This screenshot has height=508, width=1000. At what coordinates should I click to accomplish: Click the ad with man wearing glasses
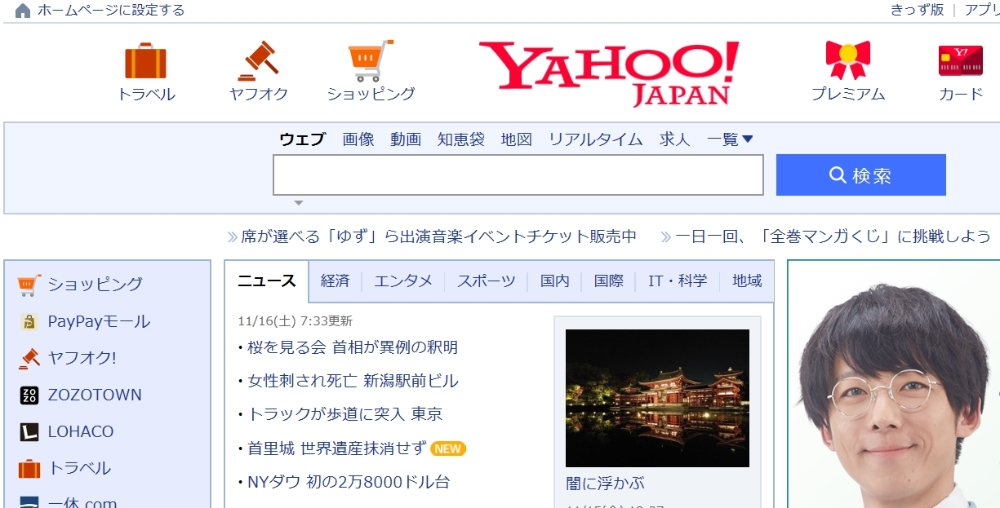894,384
